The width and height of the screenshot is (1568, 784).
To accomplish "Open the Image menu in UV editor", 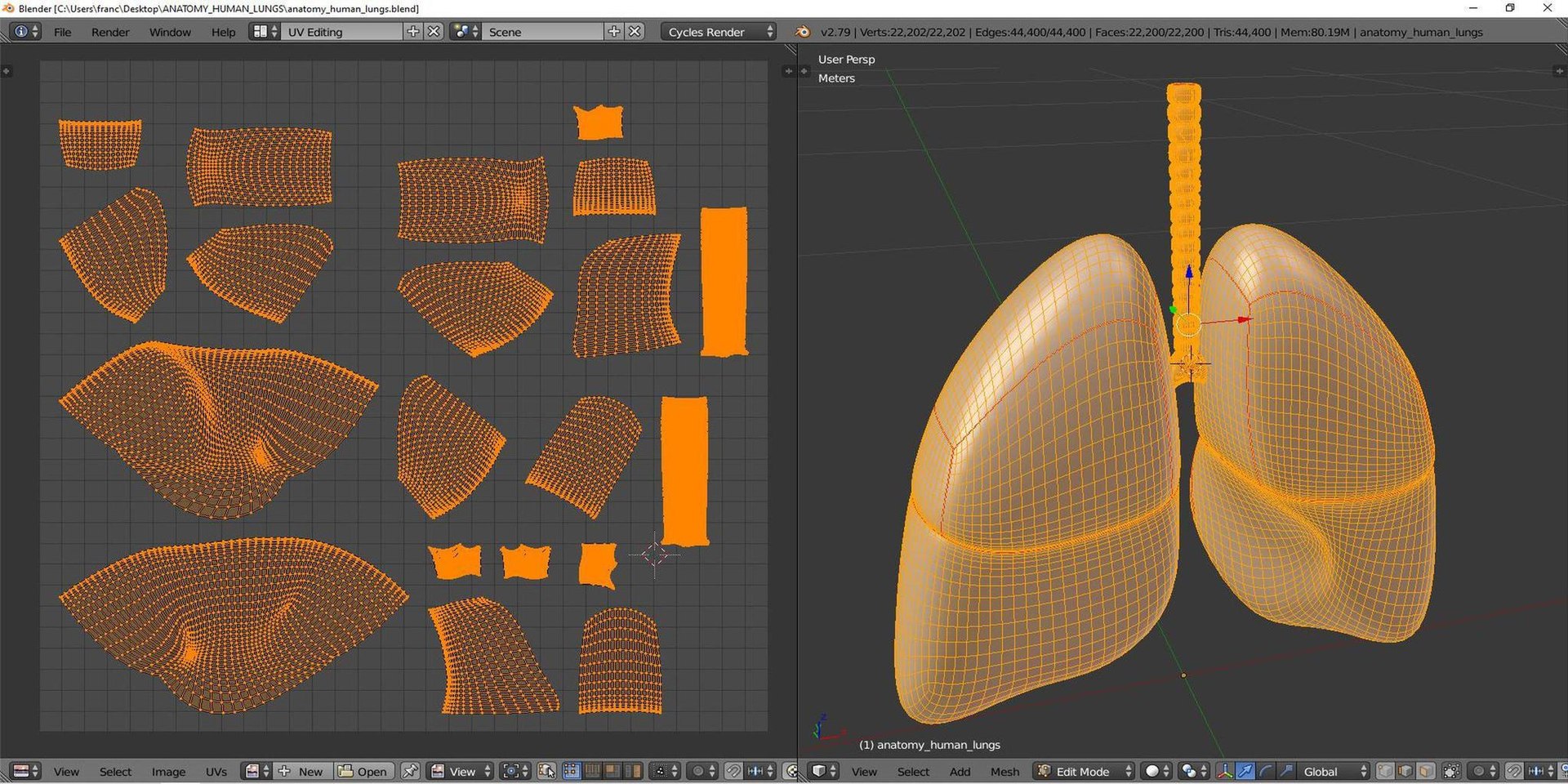I will (x=168, y=771).
